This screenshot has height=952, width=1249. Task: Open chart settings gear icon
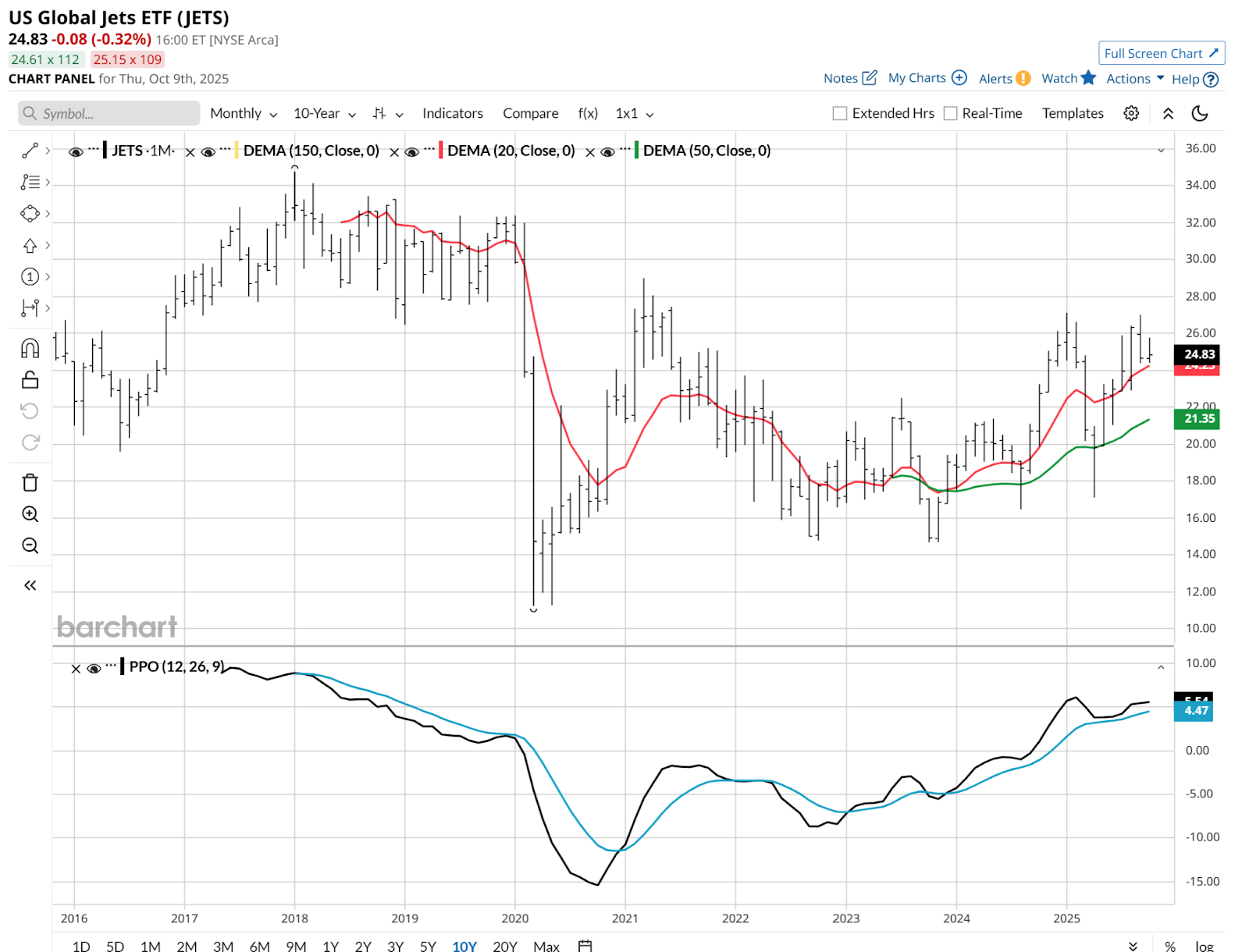1130,113
